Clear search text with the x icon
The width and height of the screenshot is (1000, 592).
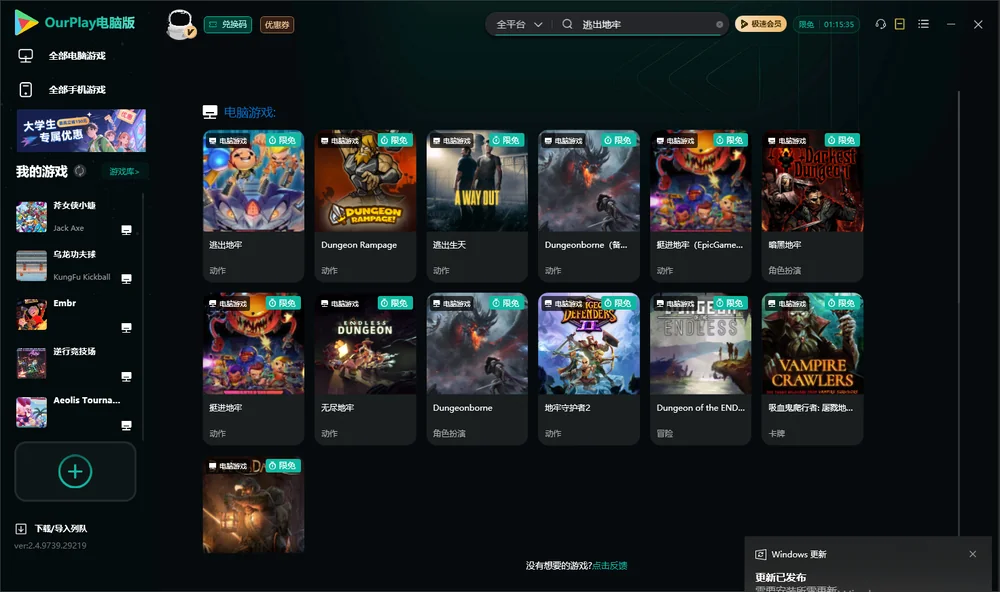(x=719, y=24)
